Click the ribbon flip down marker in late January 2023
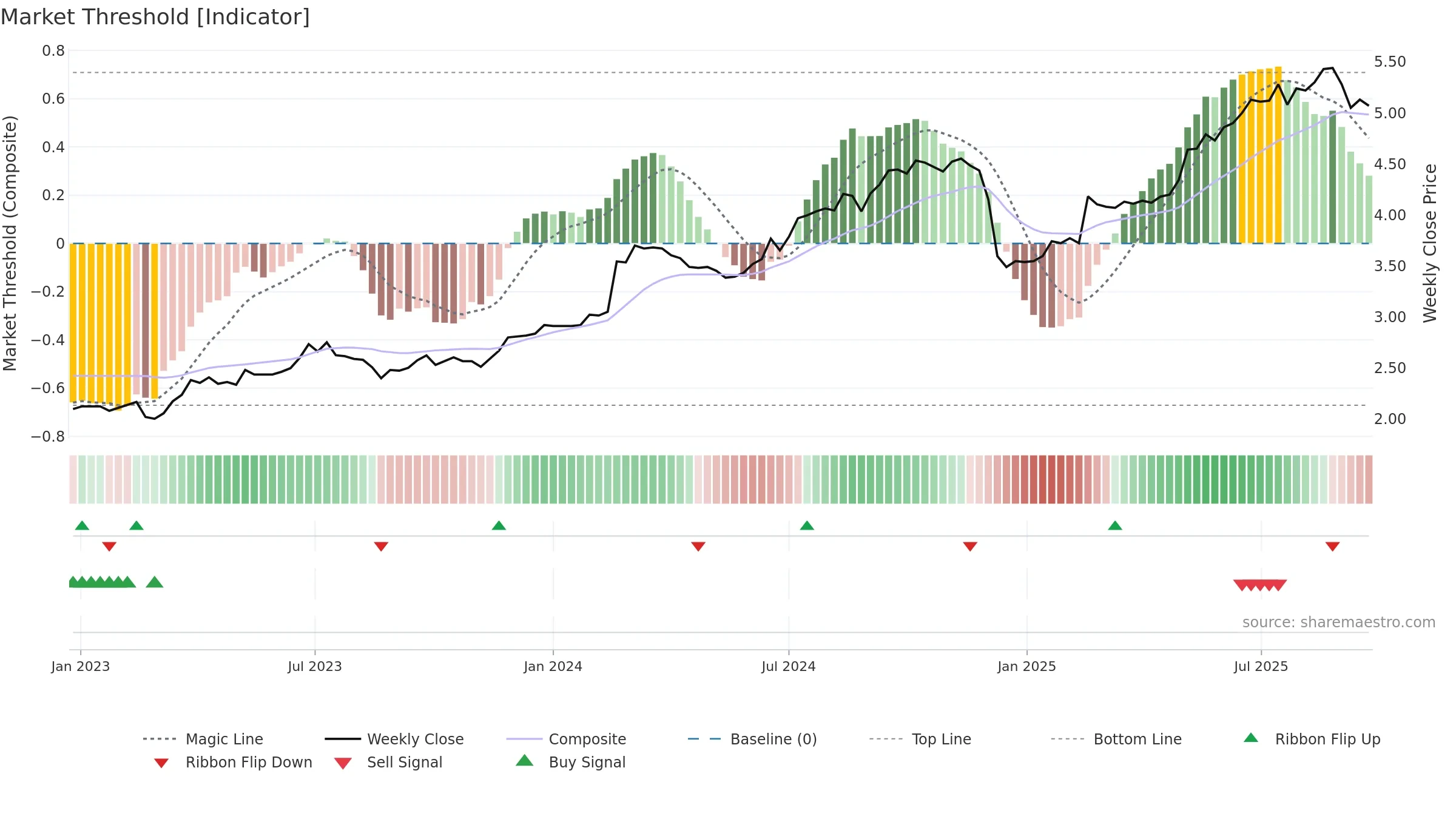Image resolution: width=1456 pixels, height=819 pixels. pos(109,547)
